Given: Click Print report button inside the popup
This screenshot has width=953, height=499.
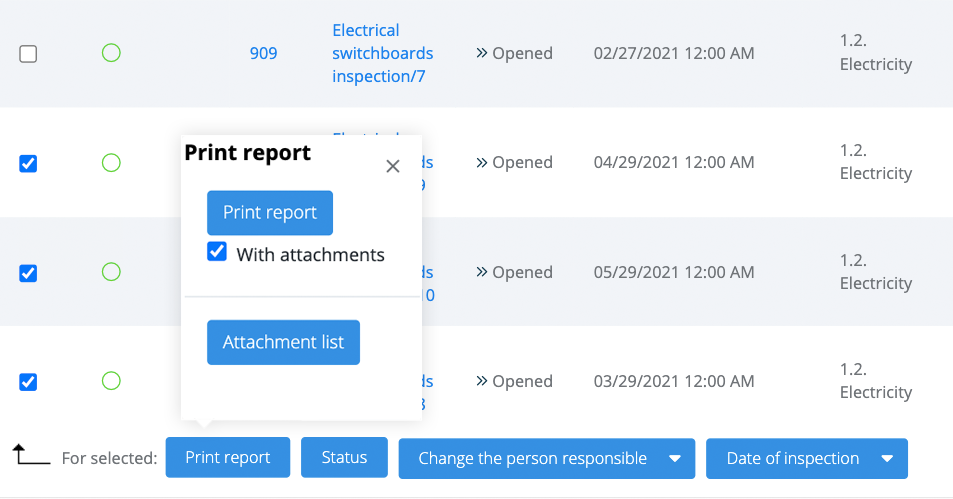Looking at the screenshot, I should pos(270,213).
